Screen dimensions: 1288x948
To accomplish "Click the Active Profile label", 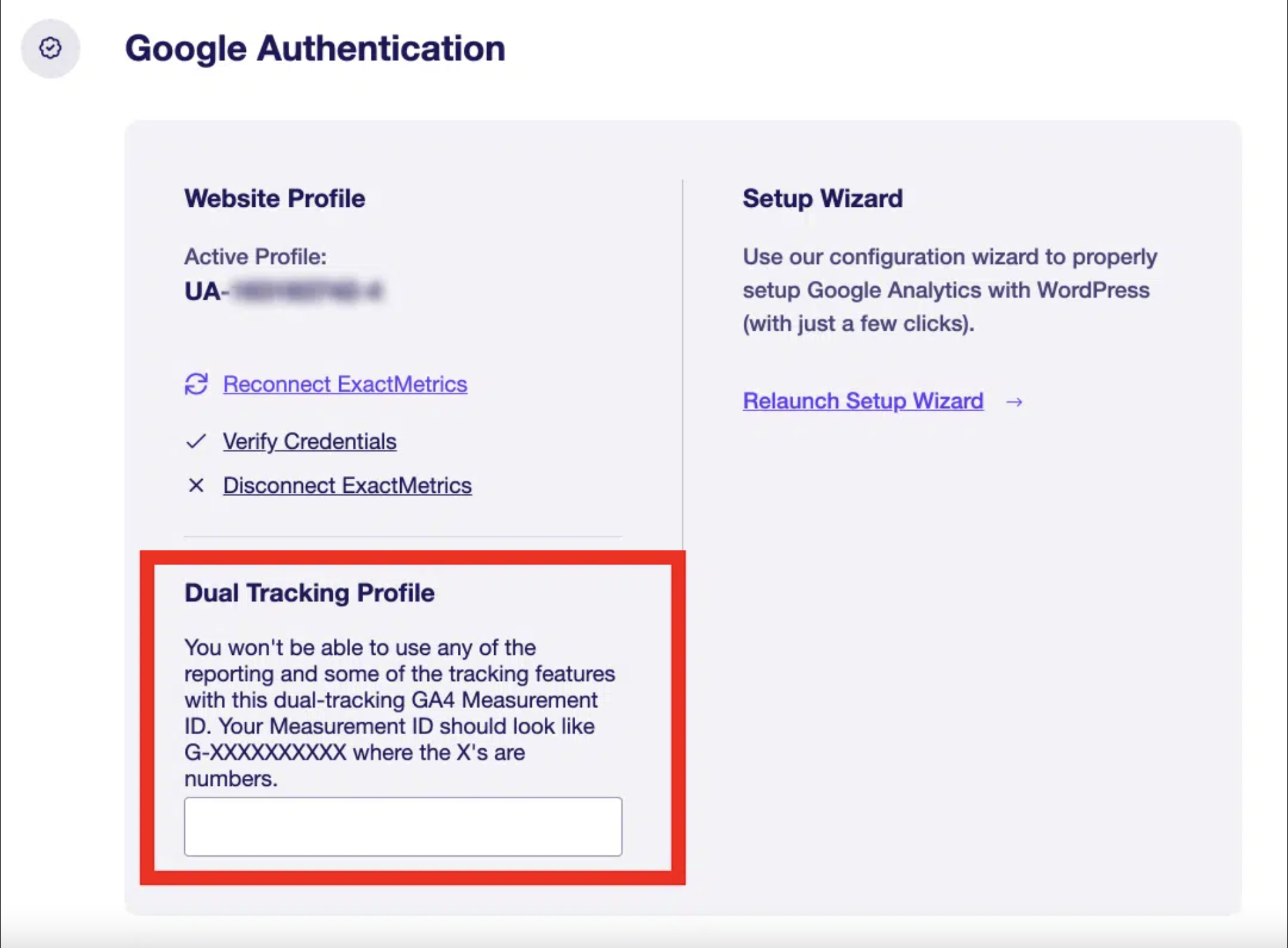I will [x=255, y=257].
